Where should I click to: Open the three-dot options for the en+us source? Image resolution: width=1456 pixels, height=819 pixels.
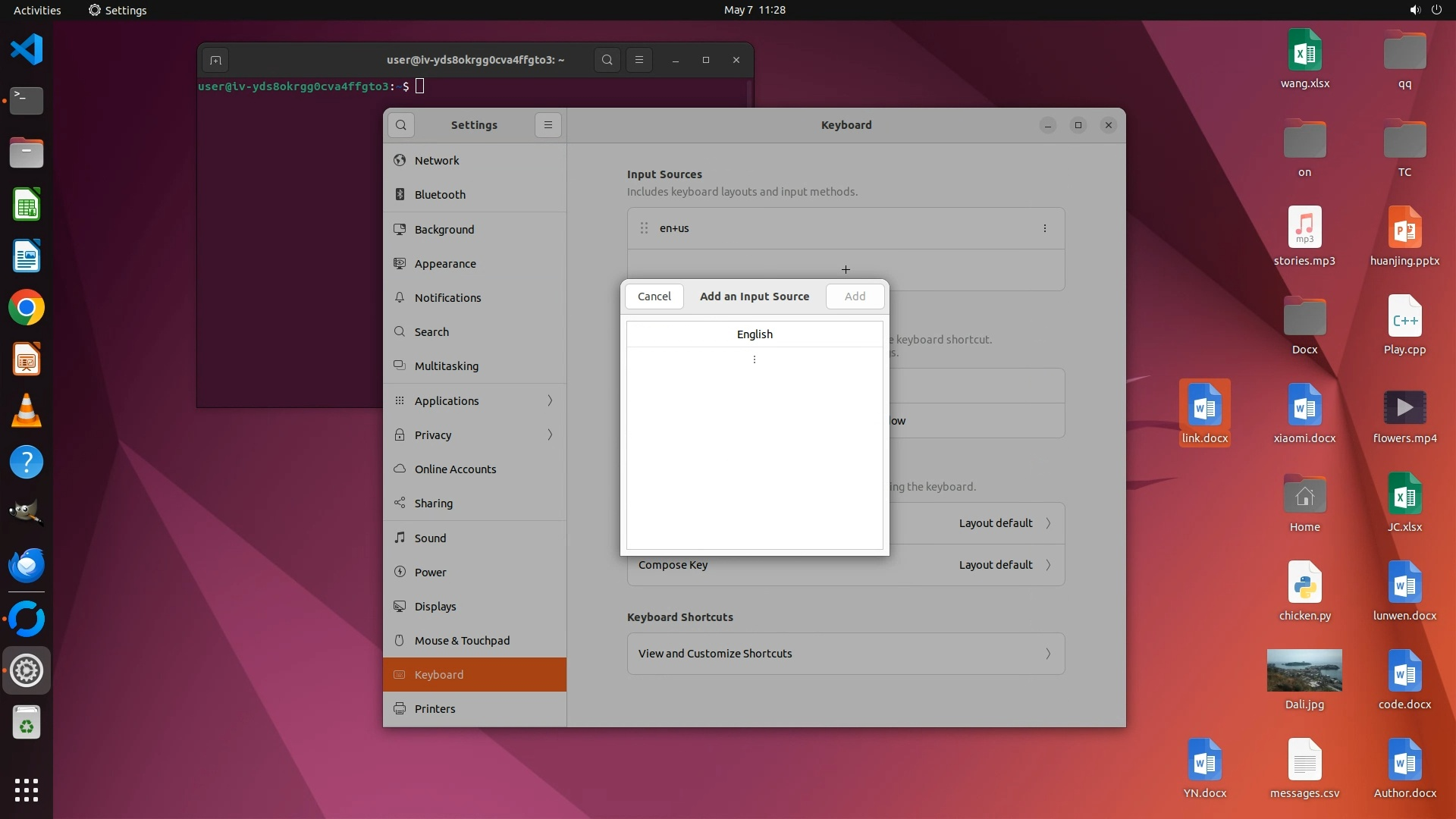coord(1044,228)
